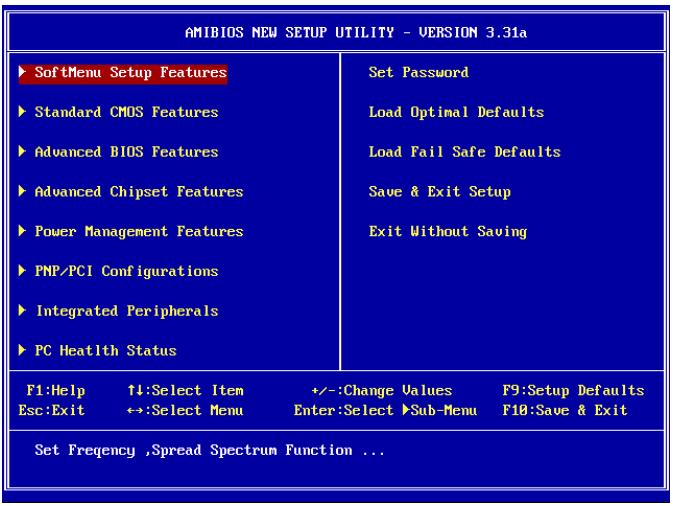Image resolution: width=673 pixels, height=506 pixels.
Task: Open Standard CMOS Features menu
Action: (126, 112)
